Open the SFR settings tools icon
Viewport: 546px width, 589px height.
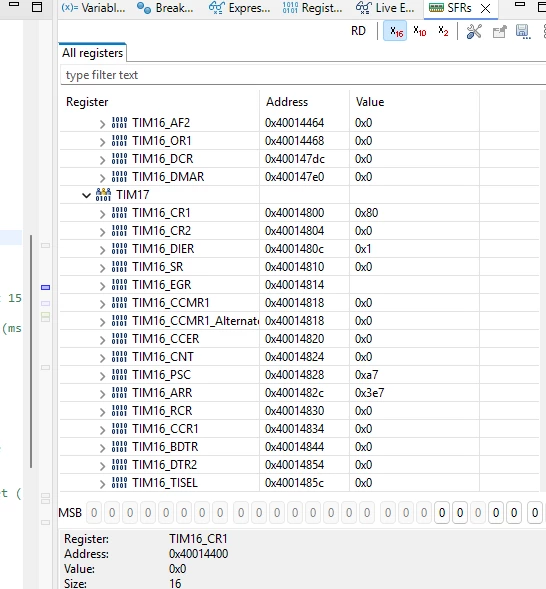click(474, 32)
